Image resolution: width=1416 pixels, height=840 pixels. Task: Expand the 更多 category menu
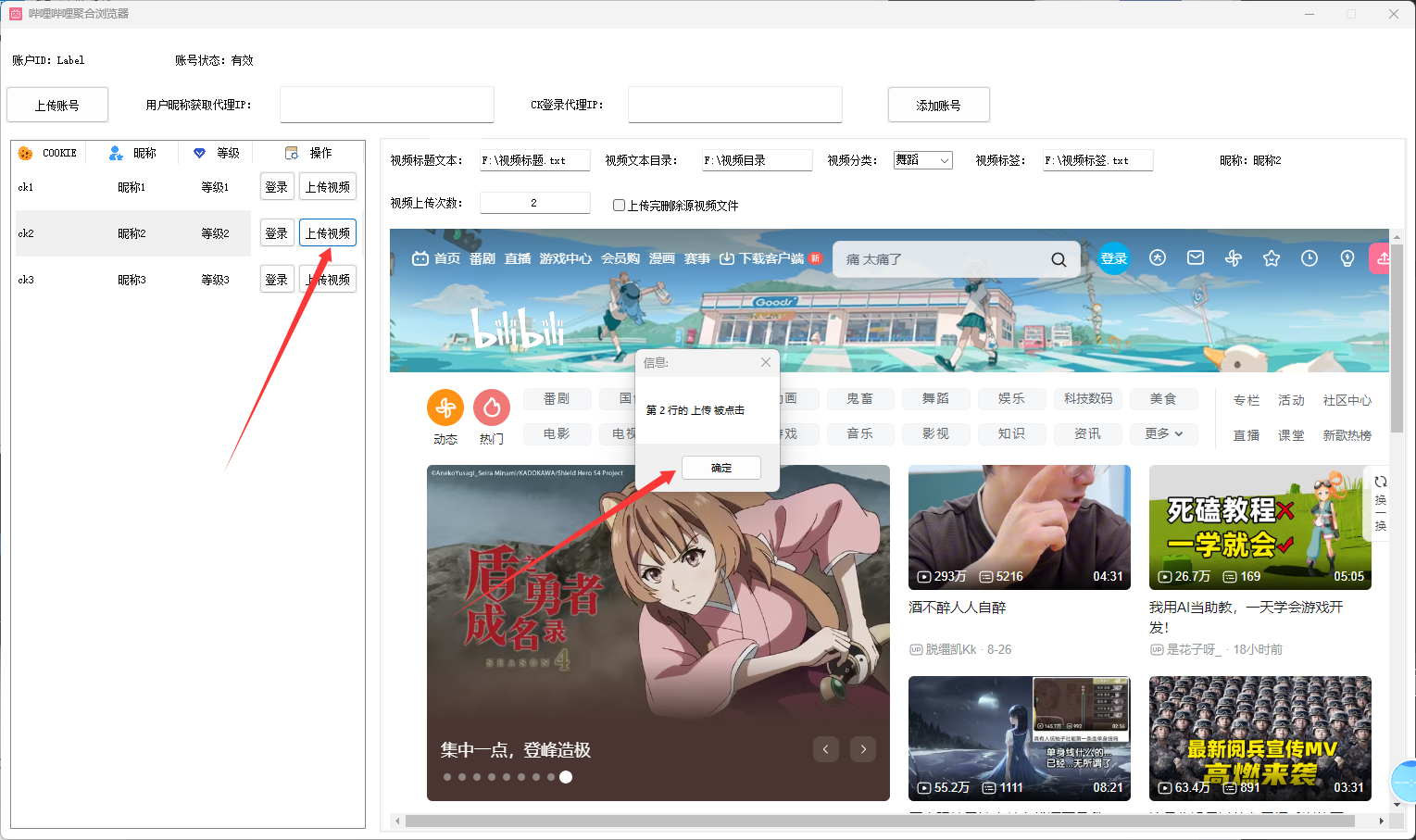[1163, 433]
